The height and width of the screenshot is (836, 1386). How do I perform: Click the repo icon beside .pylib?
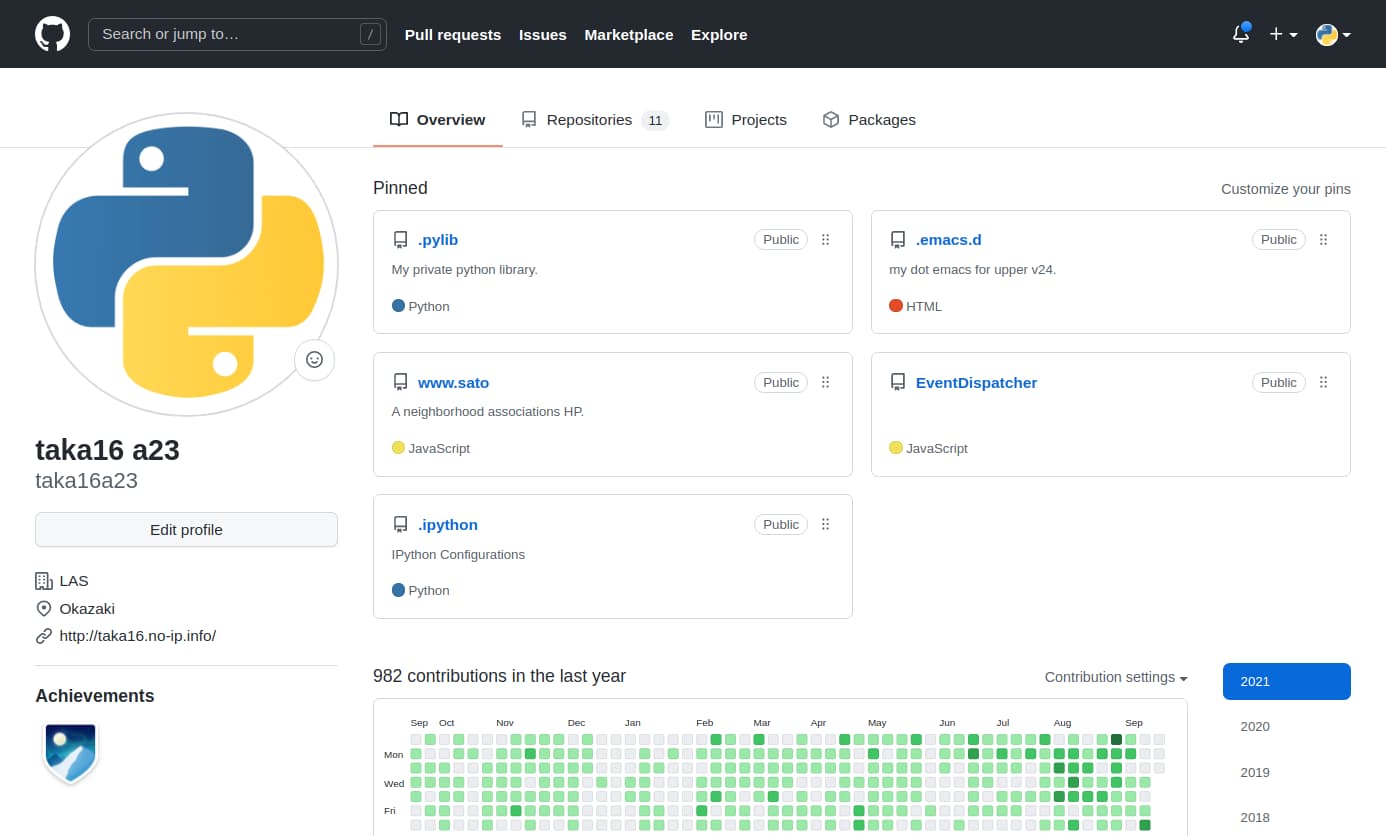point(400,240)
